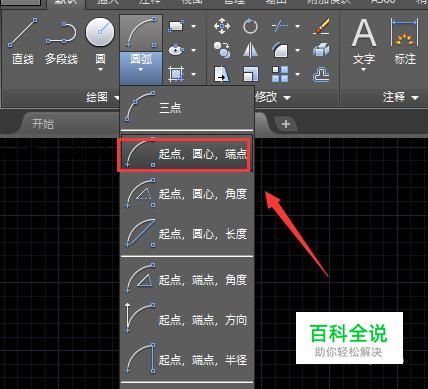
Task: Expand the Text (文字) dropdown arrow
Action: tap(364, 70)
